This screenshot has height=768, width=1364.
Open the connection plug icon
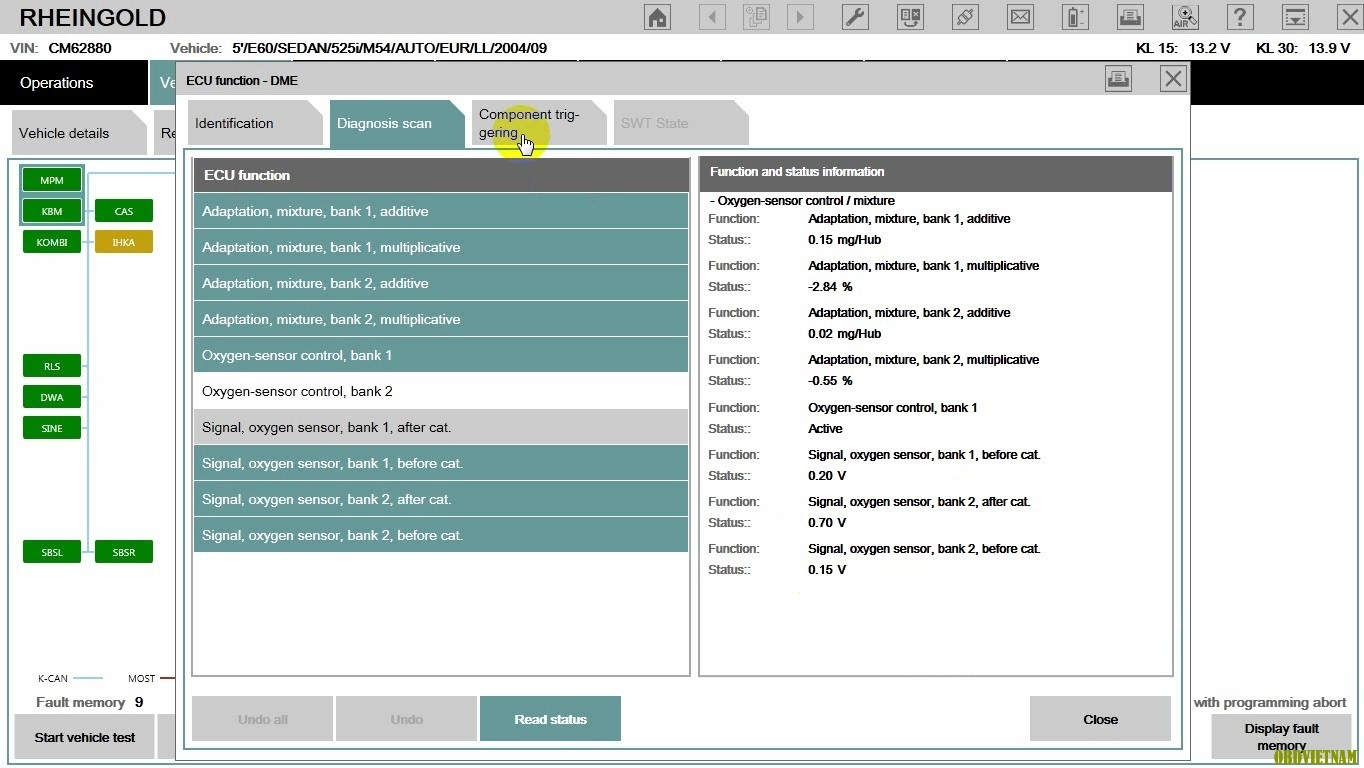(965, 17)
